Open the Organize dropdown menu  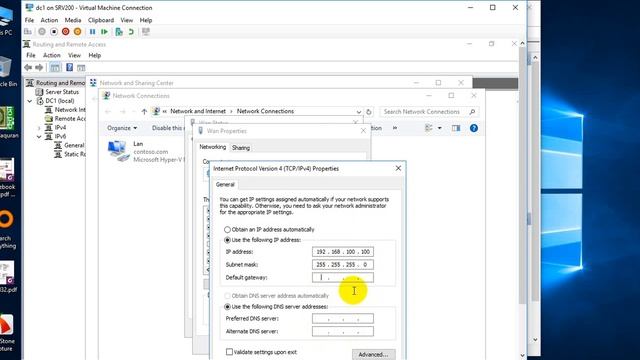(x=122, y=128)
